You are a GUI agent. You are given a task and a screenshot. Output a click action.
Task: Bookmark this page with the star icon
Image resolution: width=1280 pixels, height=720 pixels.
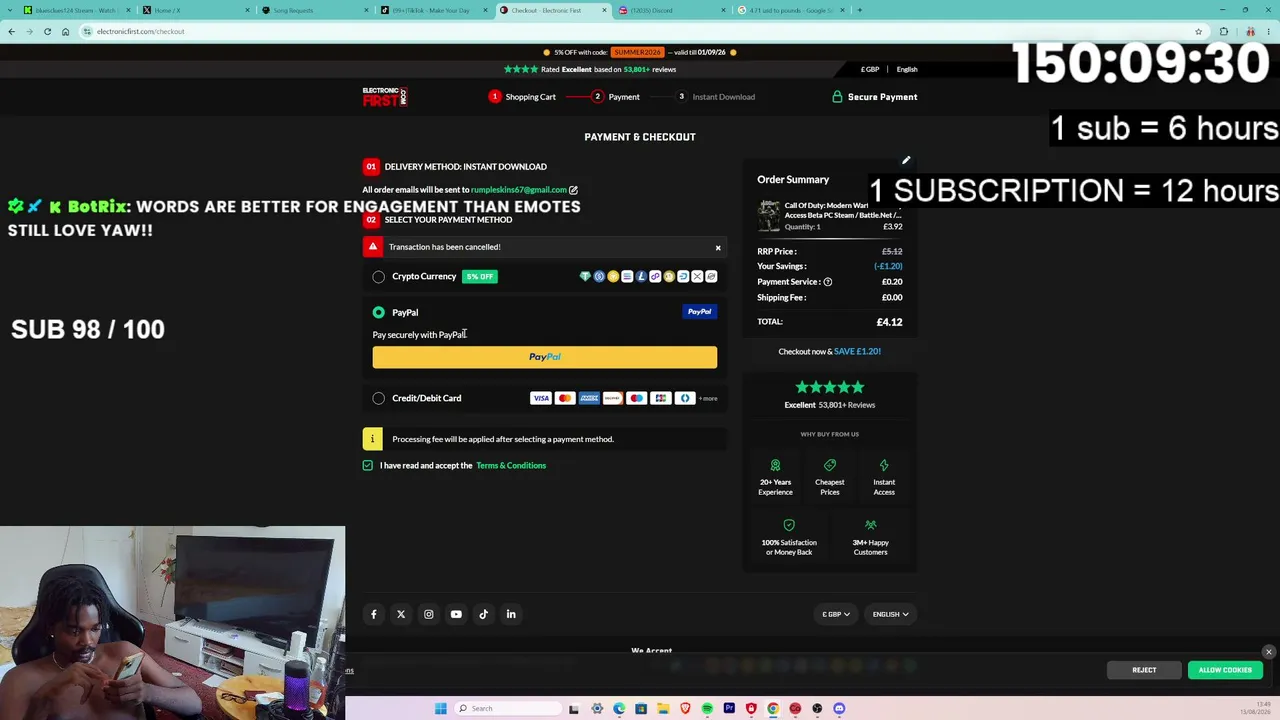coord(1198,31)
